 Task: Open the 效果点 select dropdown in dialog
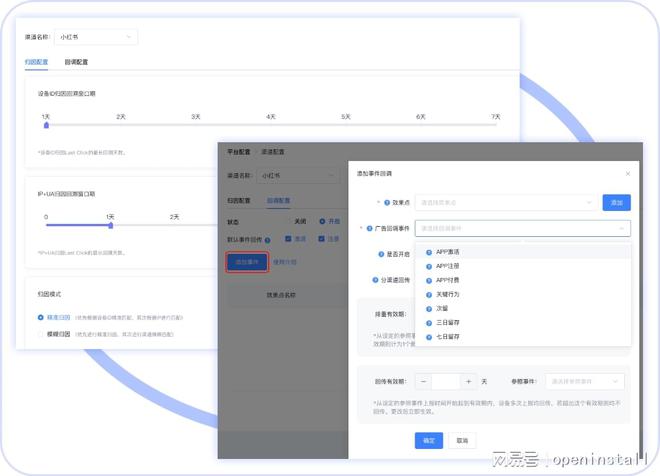click(x=505, y=202)
